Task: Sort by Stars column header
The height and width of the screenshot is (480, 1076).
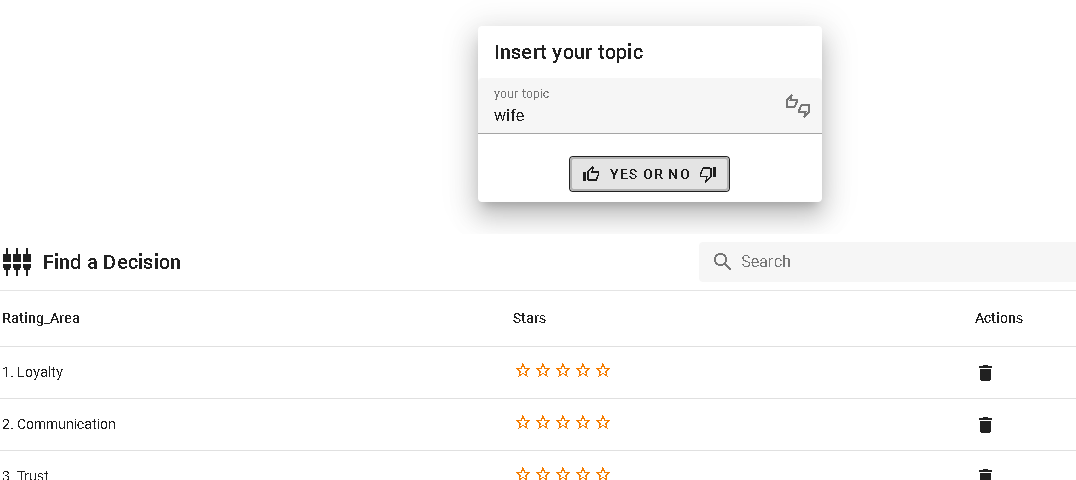Action: pyautogui.click(x=529, y=319)
